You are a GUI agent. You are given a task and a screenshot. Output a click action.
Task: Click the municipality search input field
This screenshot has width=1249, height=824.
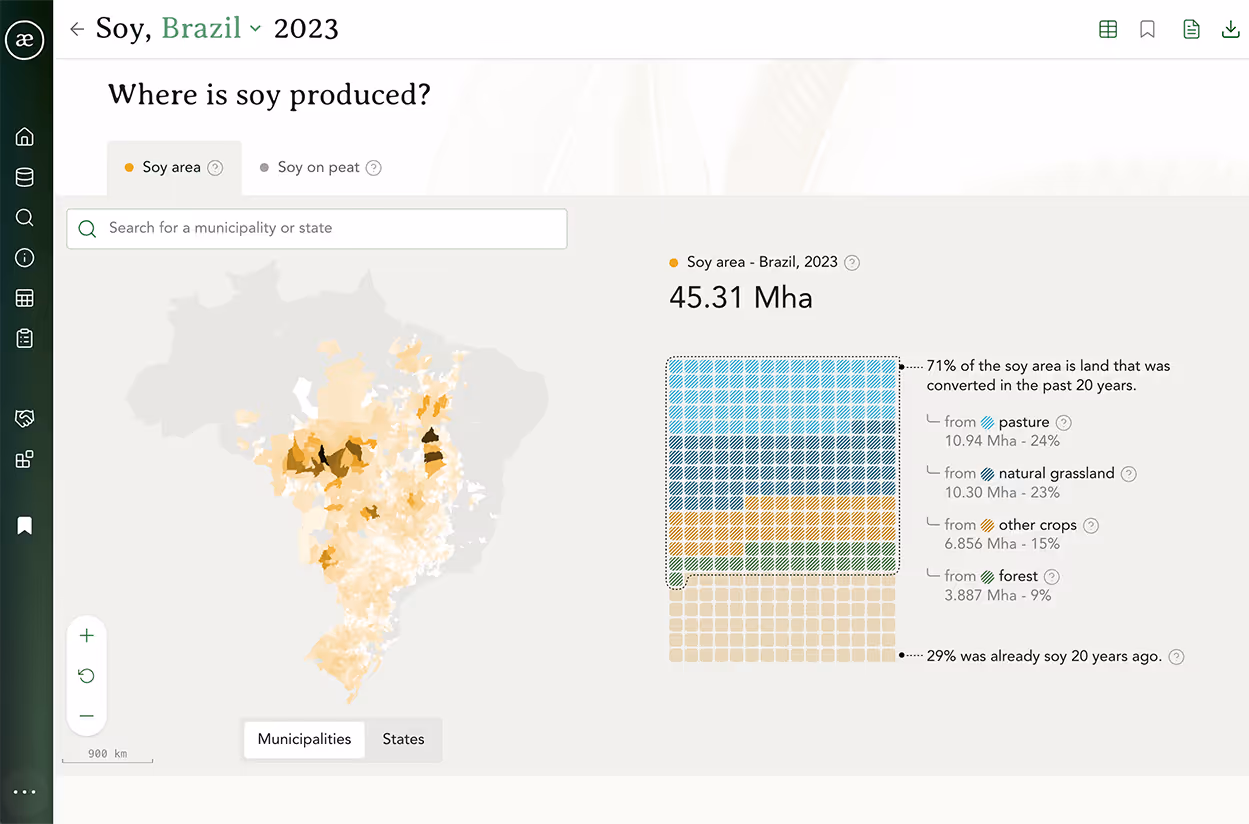(316, 228)
